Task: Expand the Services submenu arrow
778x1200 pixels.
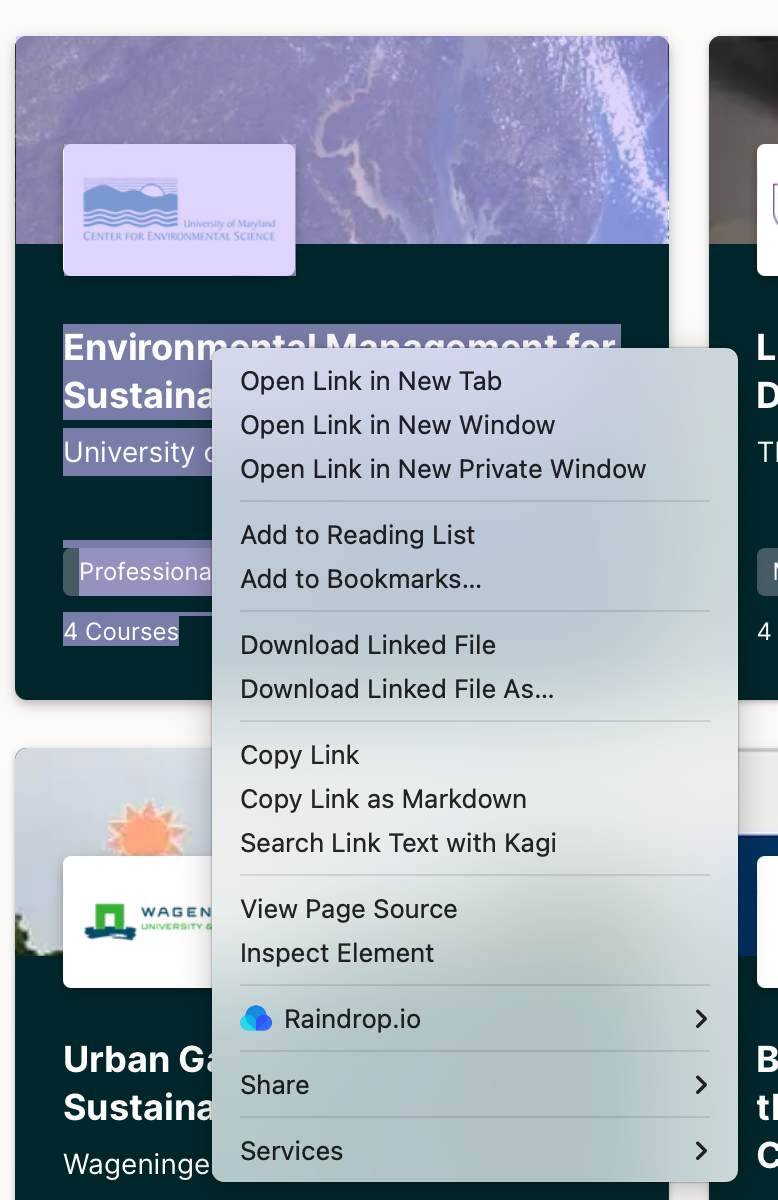Action: point(700,1151)
